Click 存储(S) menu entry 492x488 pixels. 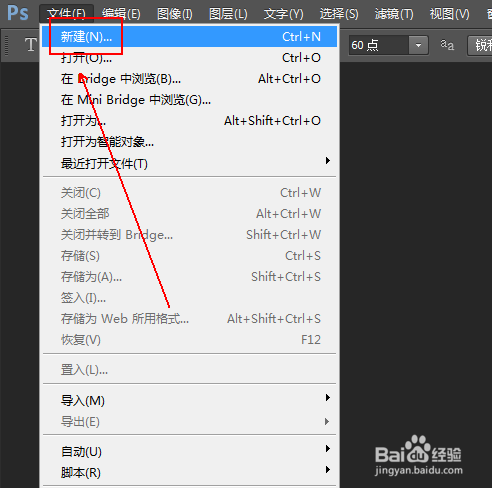pos(189,256)
